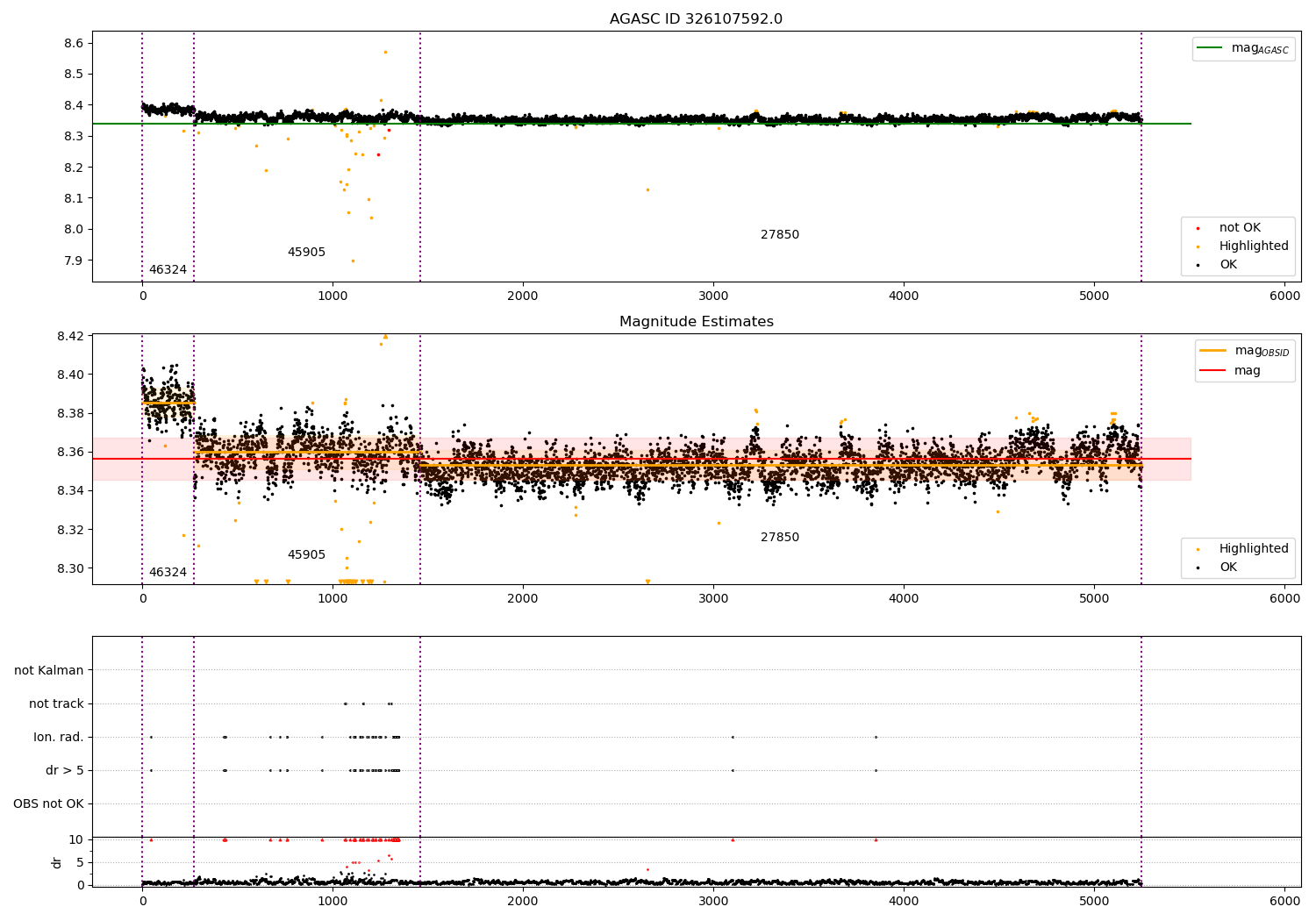This screenshot has height=921, width=1316.
Task: Click the green mag AGASC legend entry
Action: click(x=1243, y=48)
